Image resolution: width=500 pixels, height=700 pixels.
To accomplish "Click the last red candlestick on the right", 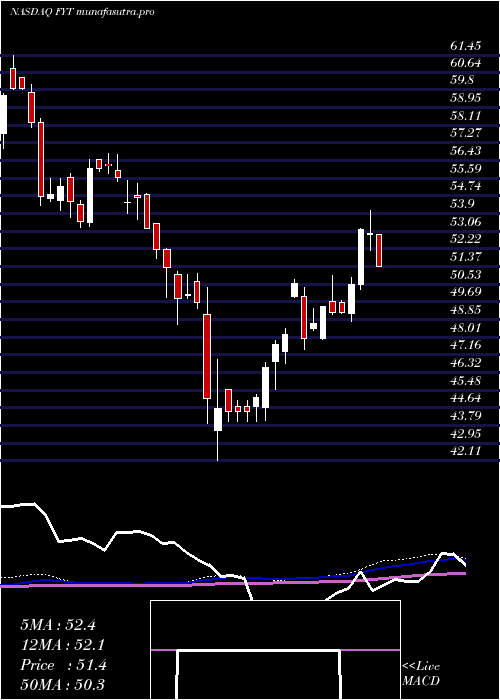I will click(x=379, y=250).
